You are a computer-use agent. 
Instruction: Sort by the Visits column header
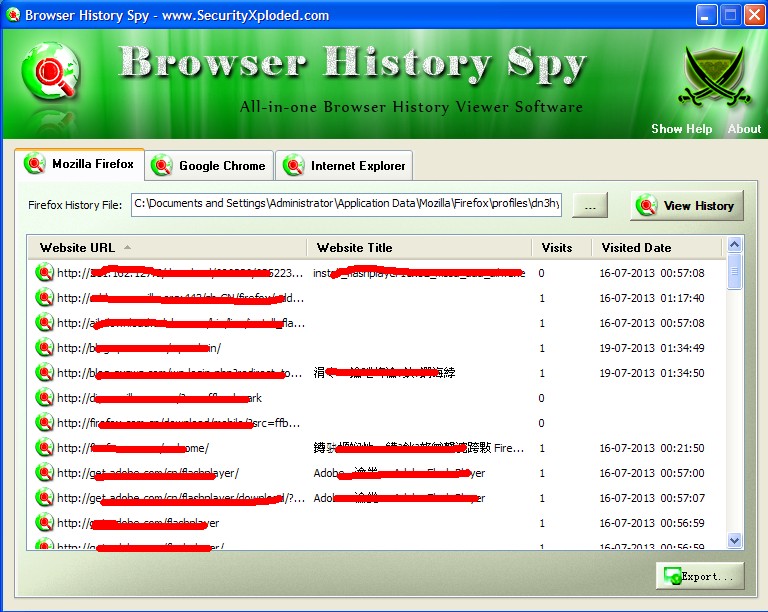click(562, 247)
